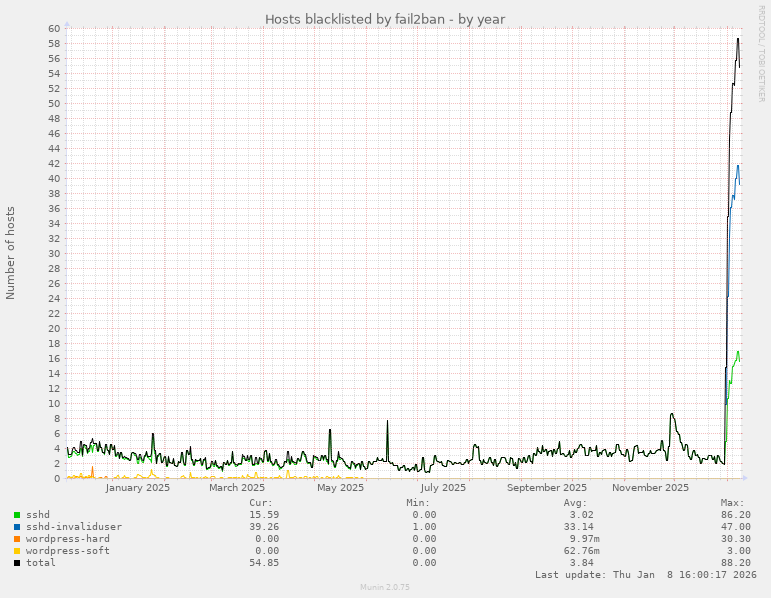Click the 'Avg:' column header
771x598 pixels.
tap(575, 503)
